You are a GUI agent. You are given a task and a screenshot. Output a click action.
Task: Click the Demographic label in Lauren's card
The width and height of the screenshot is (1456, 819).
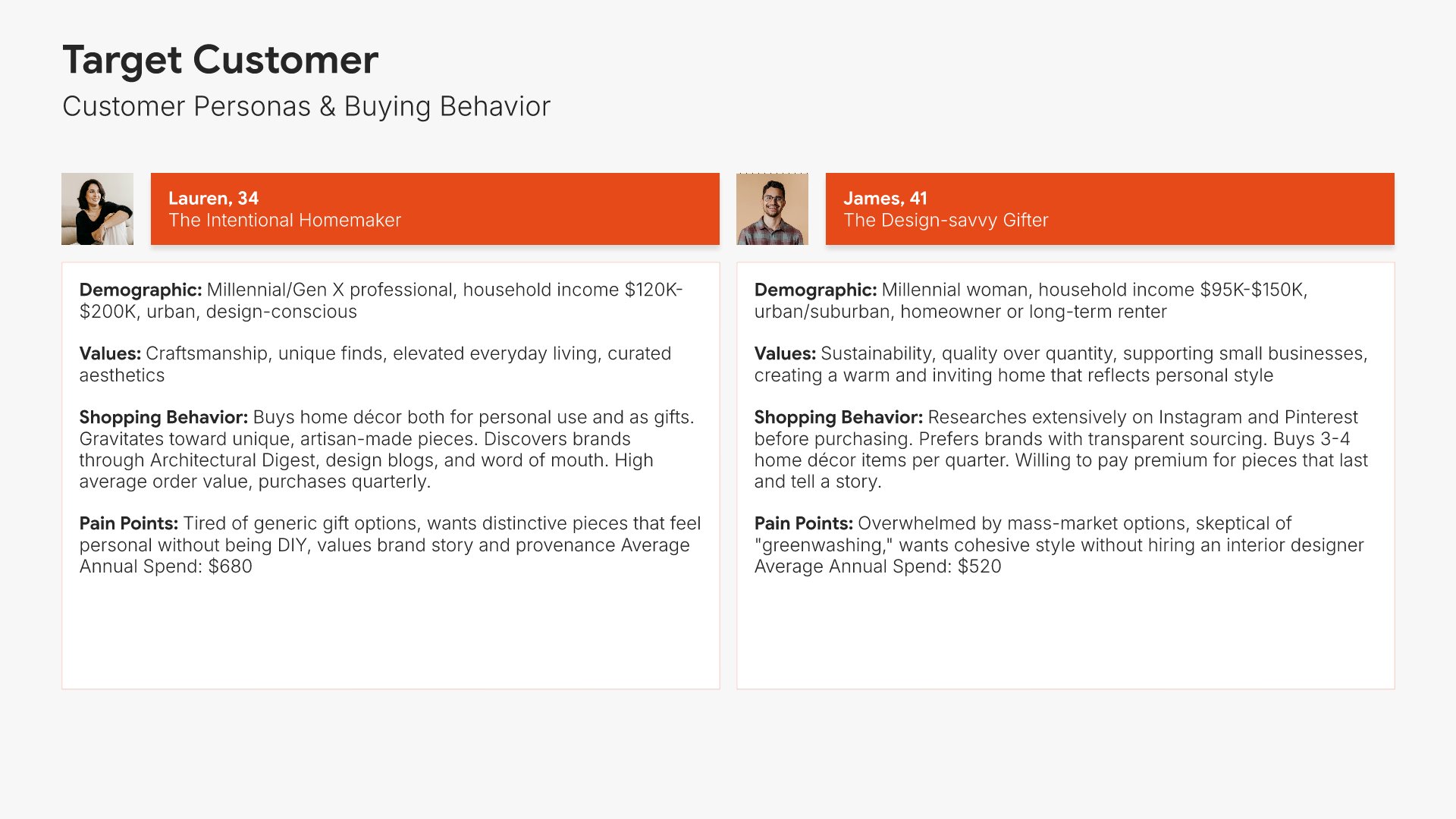[x=140, y=290]
